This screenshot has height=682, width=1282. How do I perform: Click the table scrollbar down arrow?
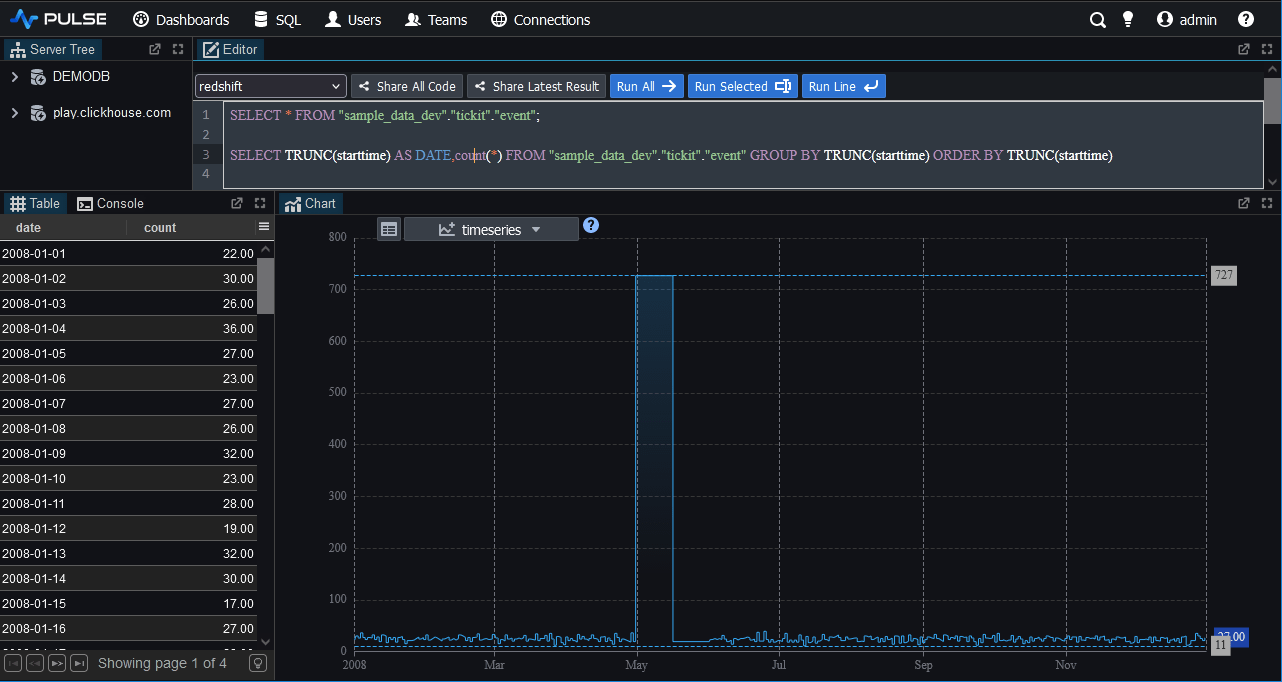[x=265, y=642]
